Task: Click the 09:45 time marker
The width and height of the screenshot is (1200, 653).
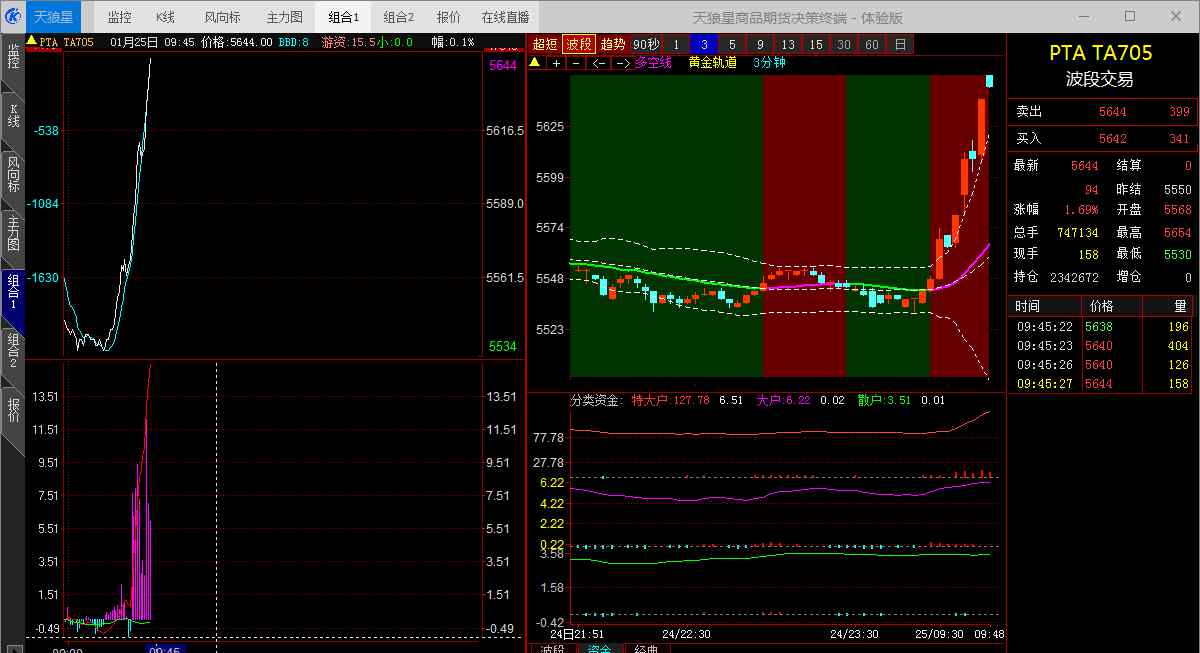Action: tap(164, 648)
